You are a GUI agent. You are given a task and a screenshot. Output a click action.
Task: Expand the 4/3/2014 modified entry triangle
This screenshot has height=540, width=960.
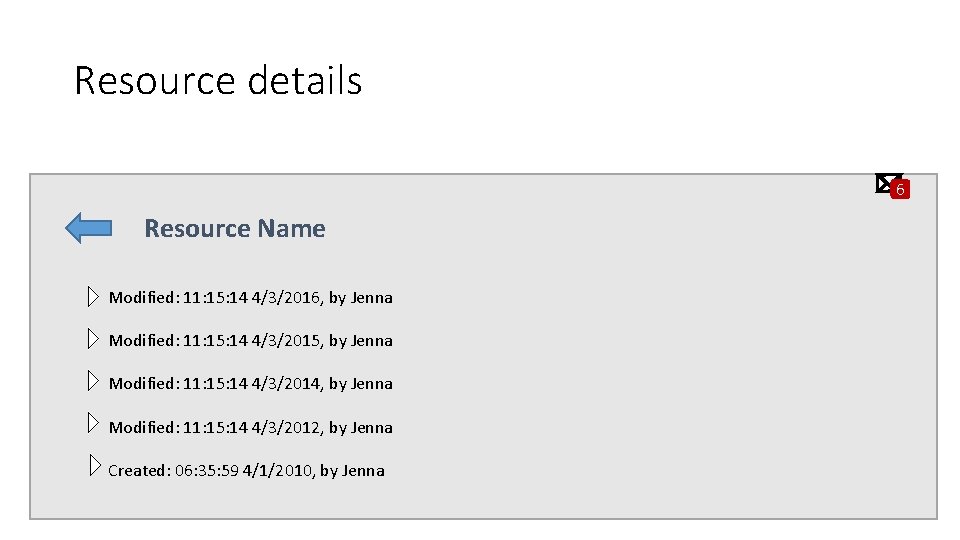pos(93,382)
